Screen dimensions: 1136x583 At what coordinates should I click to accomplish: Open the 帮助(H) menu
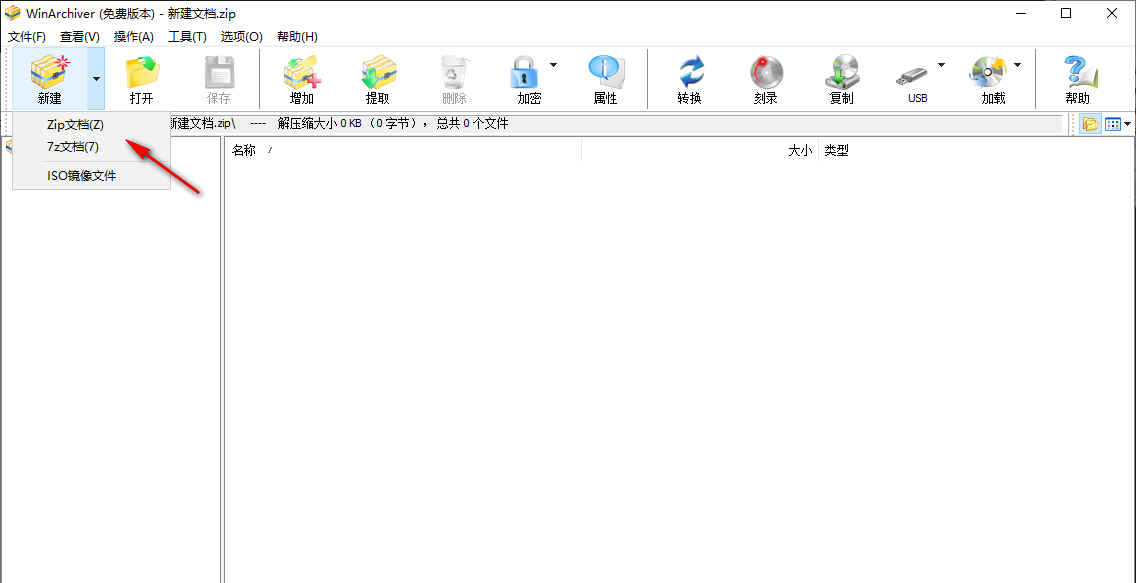tap(297, 37)
